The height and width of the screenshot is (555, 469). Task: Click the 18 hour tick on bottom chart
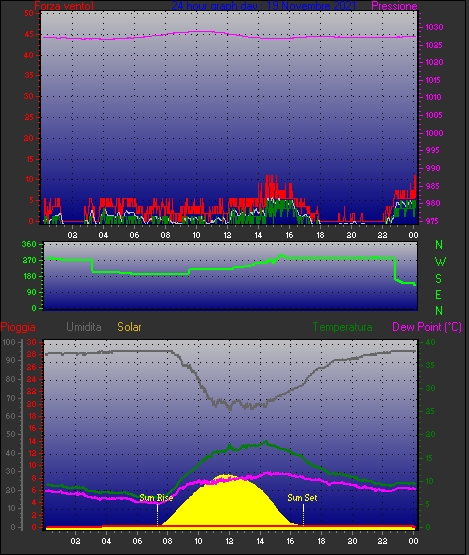click(x=321, y=541)
